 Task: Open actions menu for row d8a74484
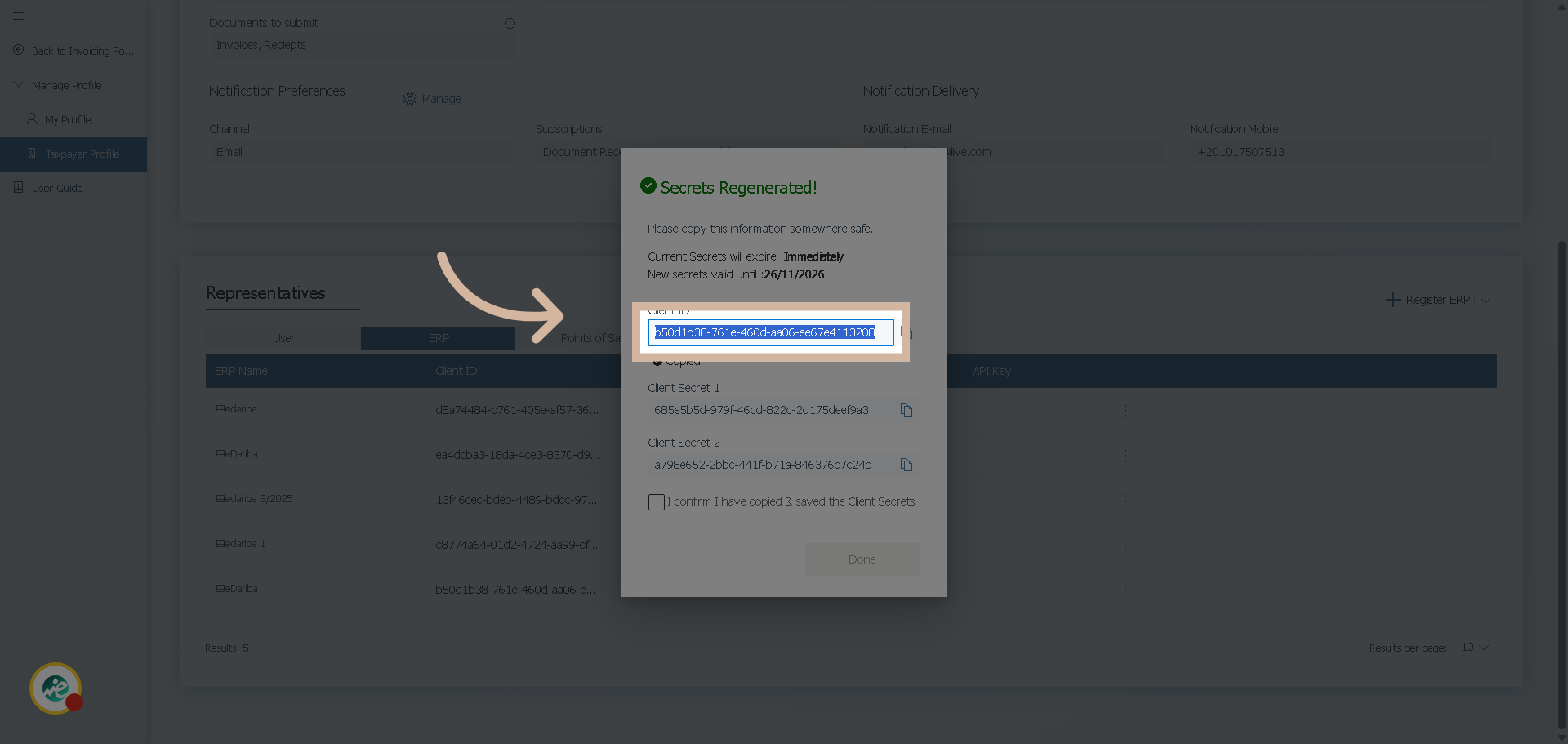(1125, 410)
